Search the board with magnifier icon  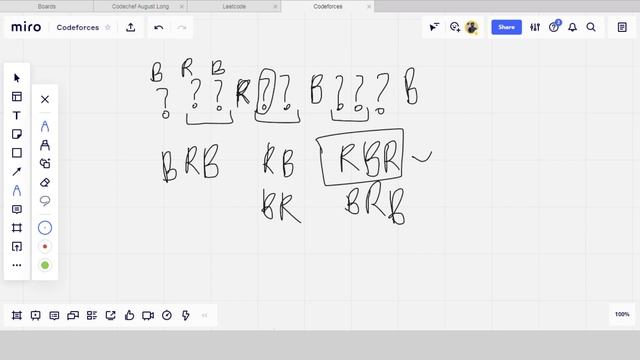point(591,27)
